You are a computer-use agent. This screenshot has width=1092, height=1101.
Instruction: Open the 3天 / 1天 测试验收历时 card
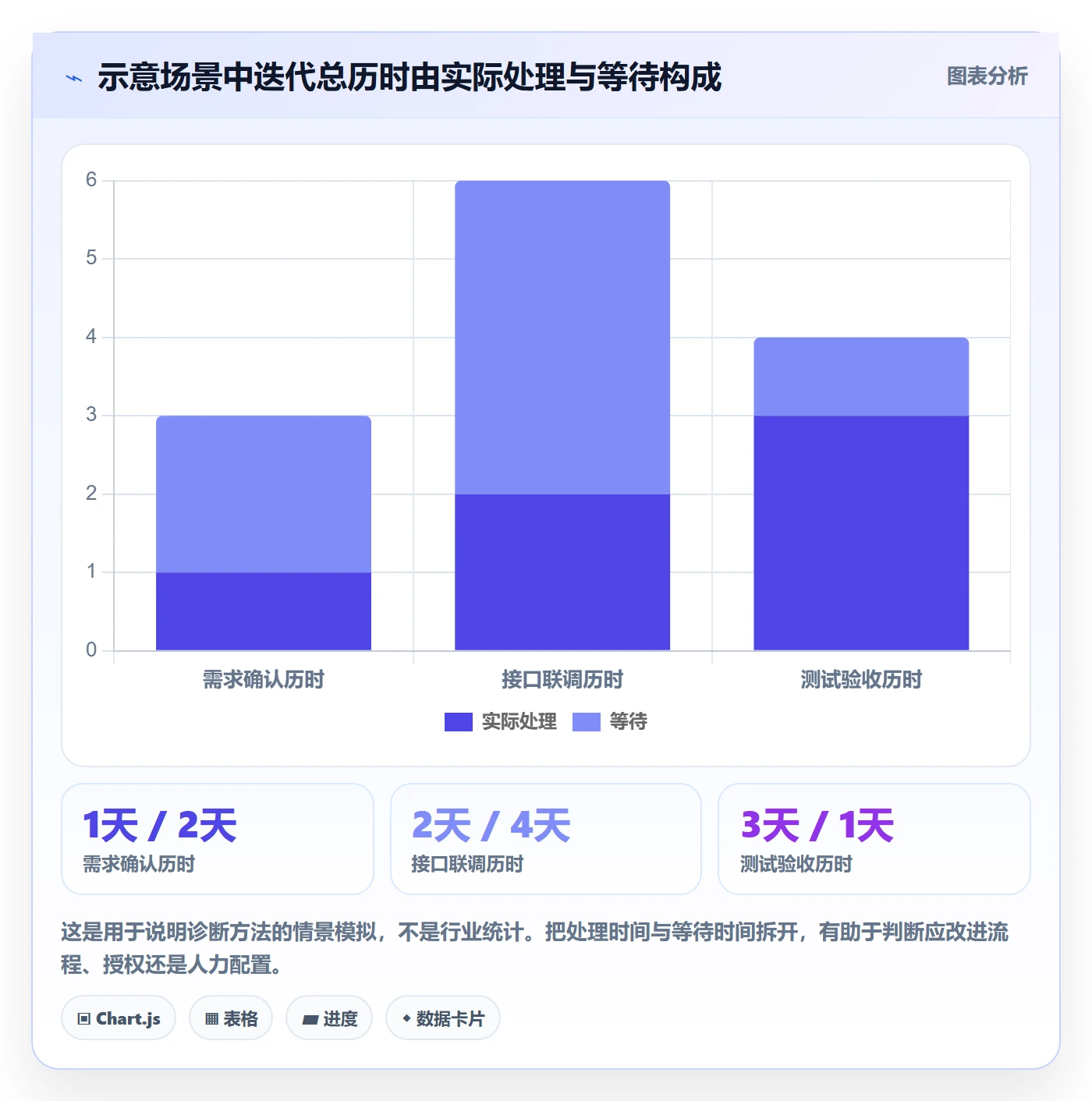[874, 839]
